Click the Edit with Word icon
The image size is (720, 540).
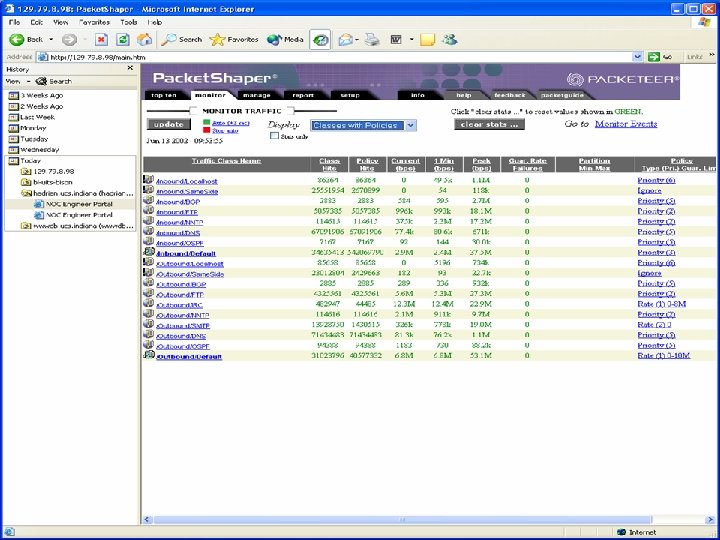(396, 40)
